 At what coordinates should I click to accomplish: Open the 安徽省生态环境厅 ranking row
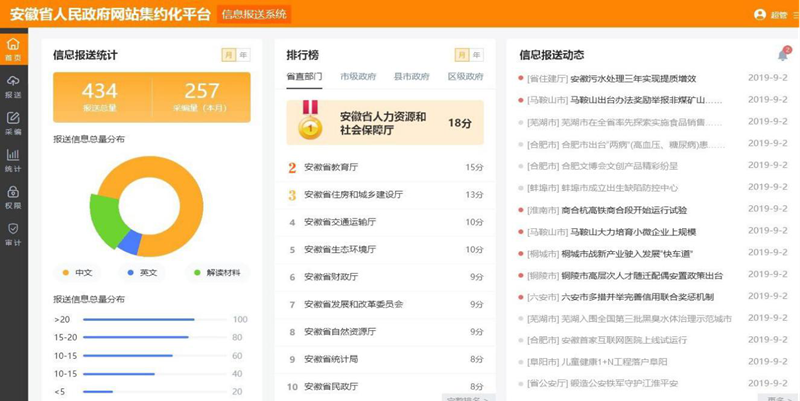pos(385,250)
